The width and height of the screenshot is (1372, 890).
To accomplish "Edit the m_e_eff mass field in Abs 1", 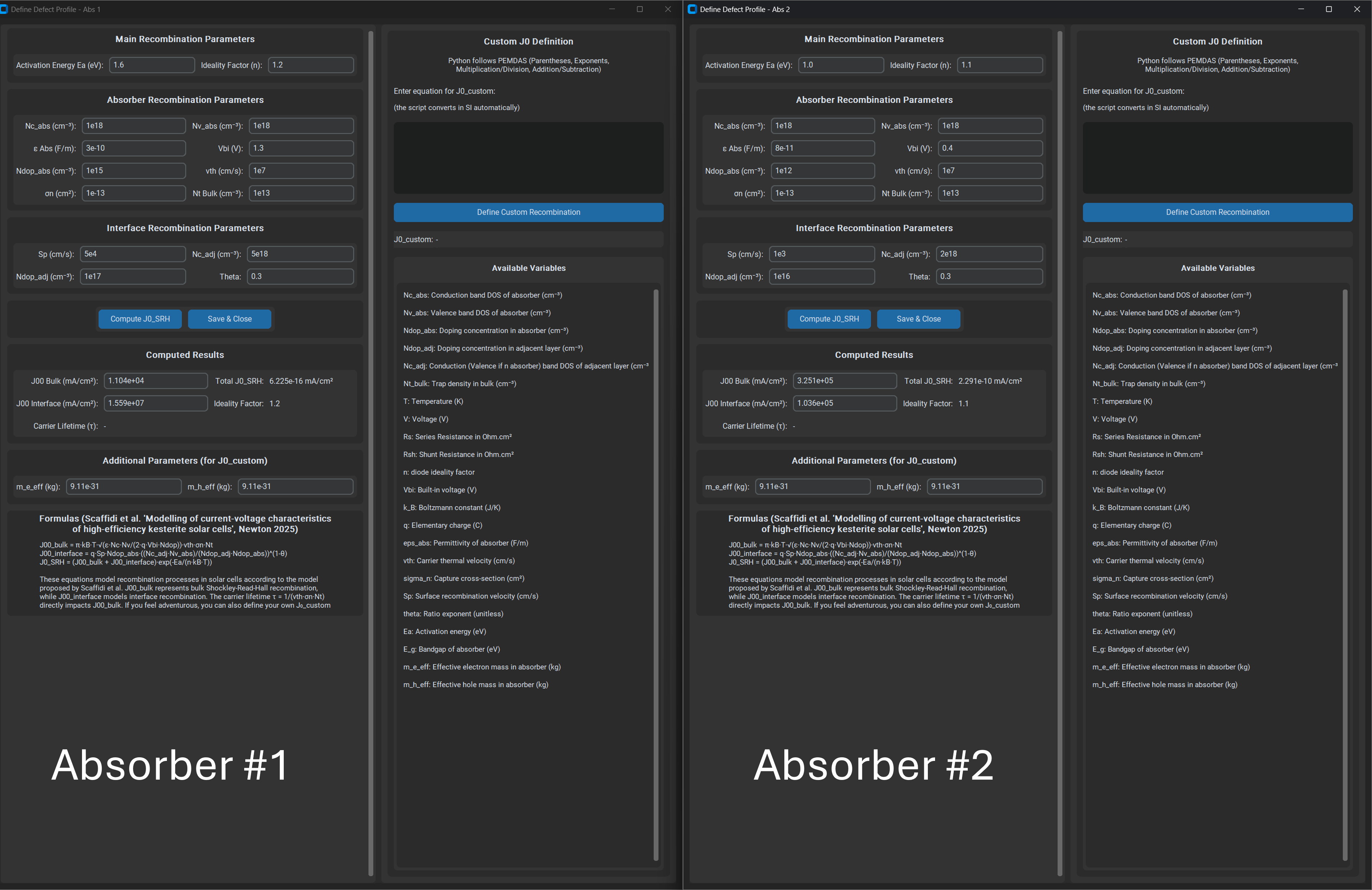I will coord(123,486).
